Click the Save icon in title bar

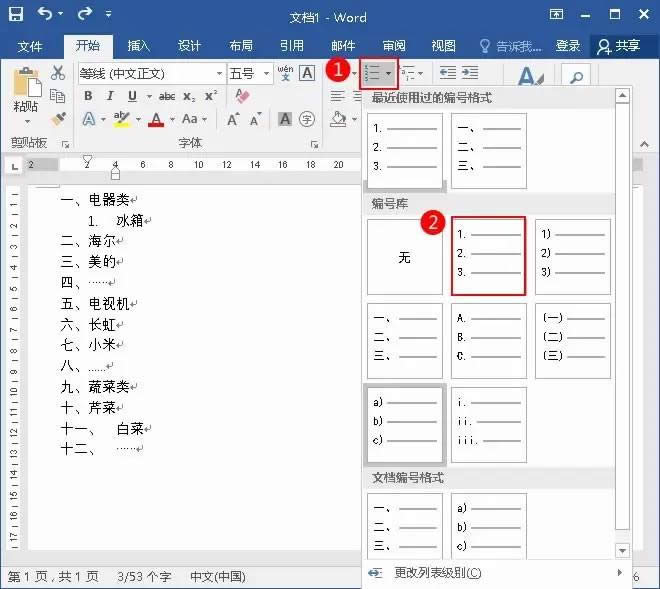click(x=16, y=16)
